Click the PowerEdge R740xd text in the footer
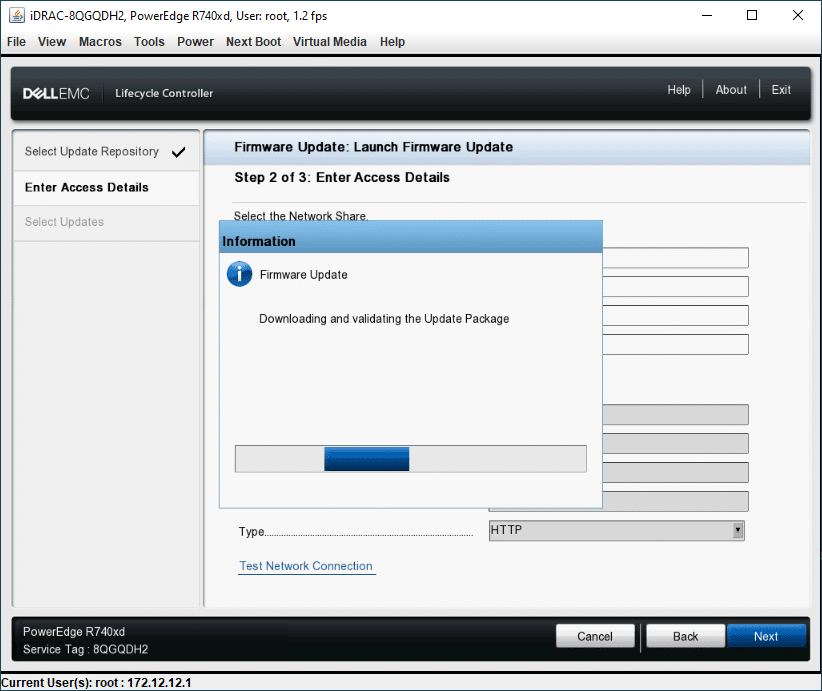This screenshot has height=691, width=822. (74, 632)
